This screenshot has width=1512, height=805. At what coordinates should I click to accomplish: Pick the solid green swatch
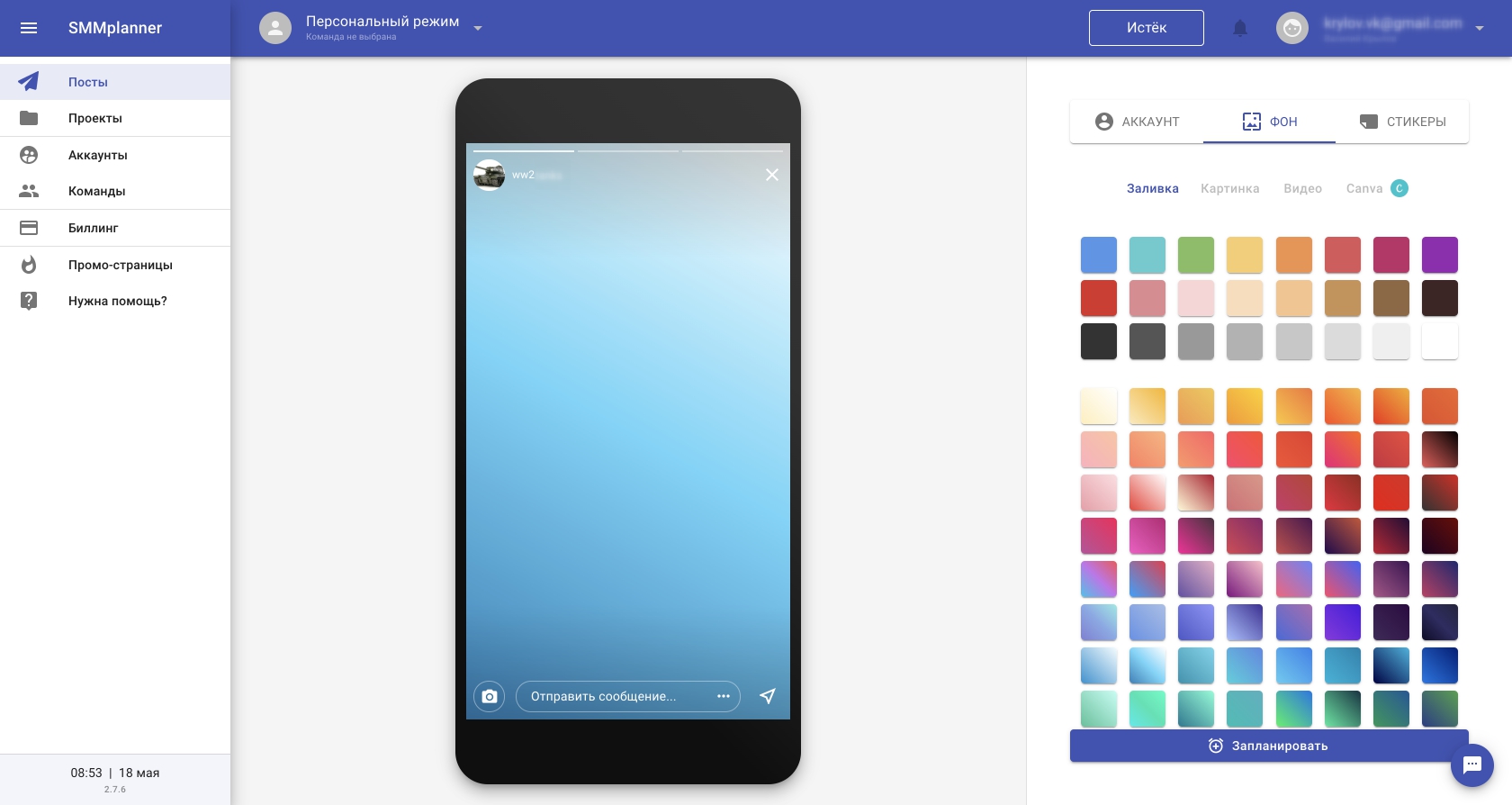click(x=1196, y=255)
